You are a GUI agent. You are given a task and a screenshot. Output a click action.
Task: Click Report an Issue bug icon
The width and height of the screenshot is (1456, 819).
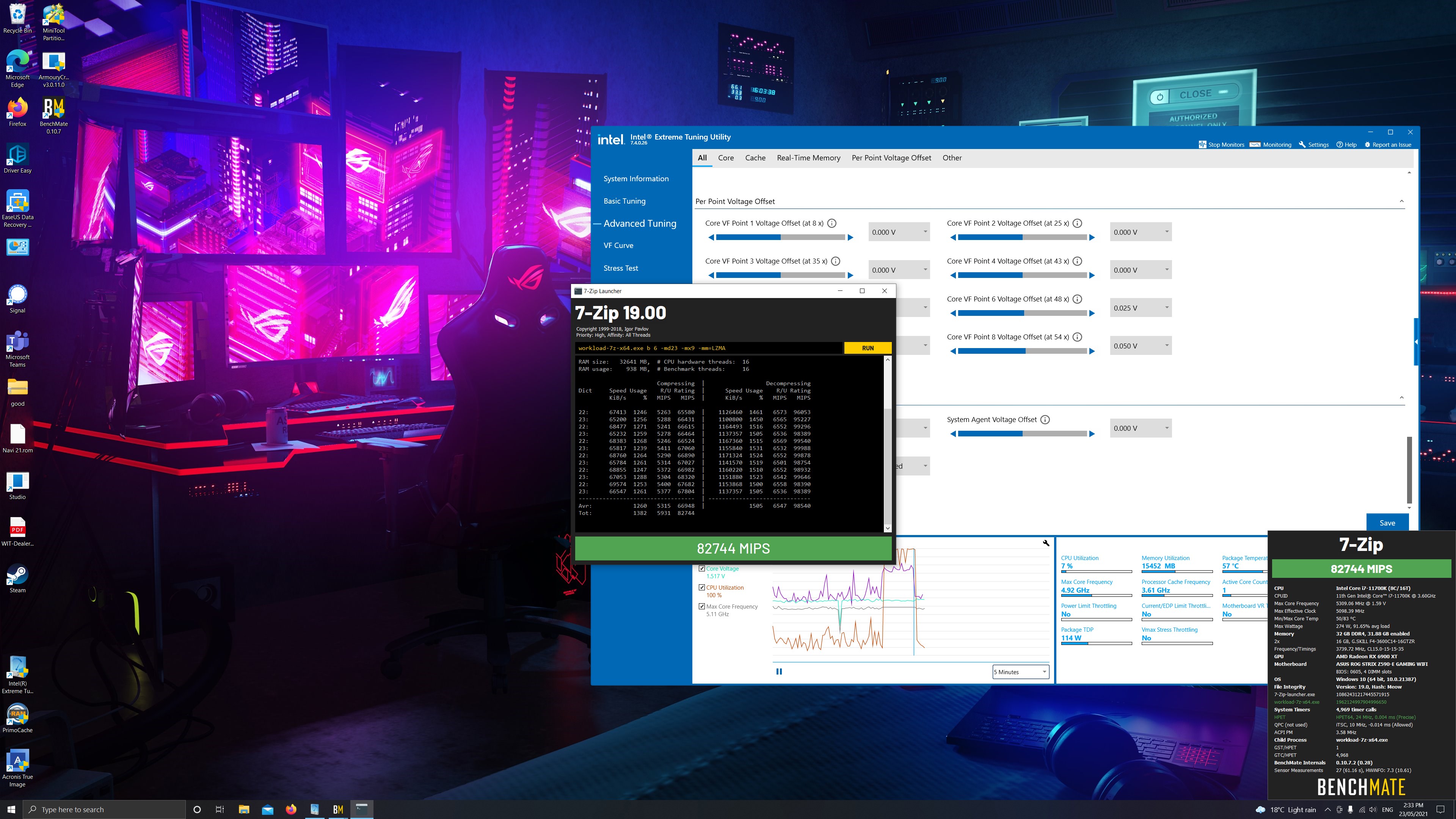1368,145
